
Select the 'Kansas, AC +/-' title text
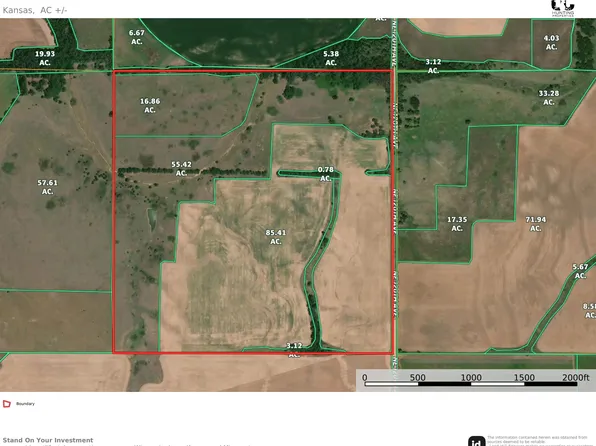(x=35, y=10)
